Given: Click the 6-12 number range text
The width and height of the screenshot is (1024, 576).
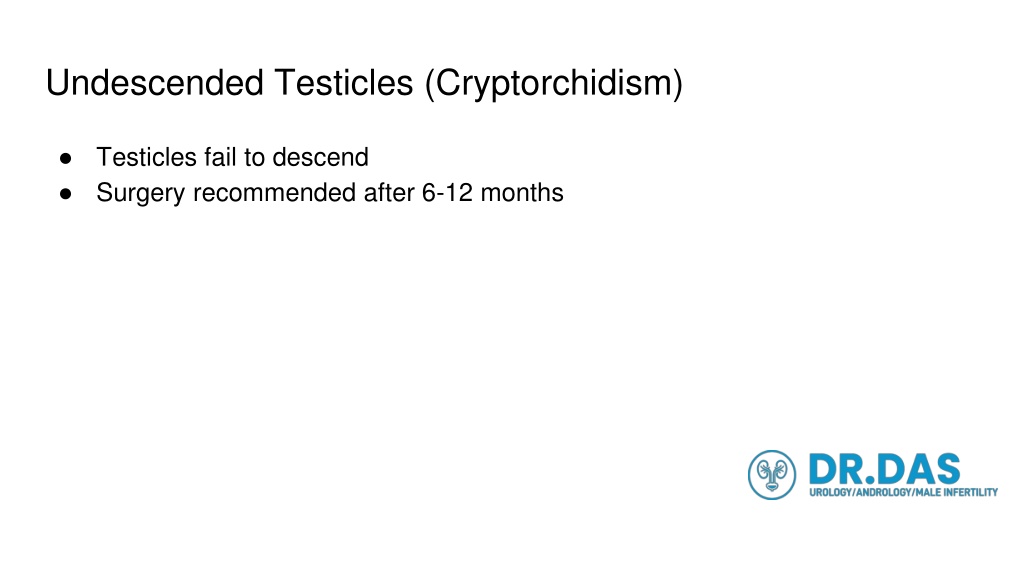Looking at the screenshot, I should (x=447, y=193).
